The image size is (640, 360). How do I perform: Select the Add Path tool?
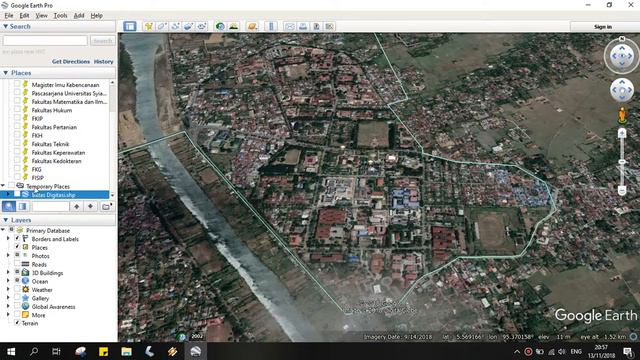coord(176,27)
